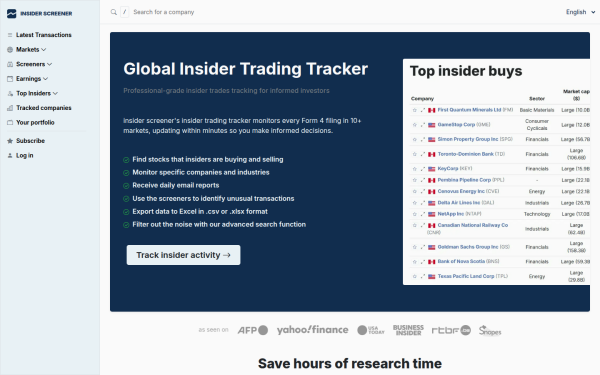The height and width of the screenshot is (375, 600).
Task: Click the Snopes logo
Action: point(490,330)
